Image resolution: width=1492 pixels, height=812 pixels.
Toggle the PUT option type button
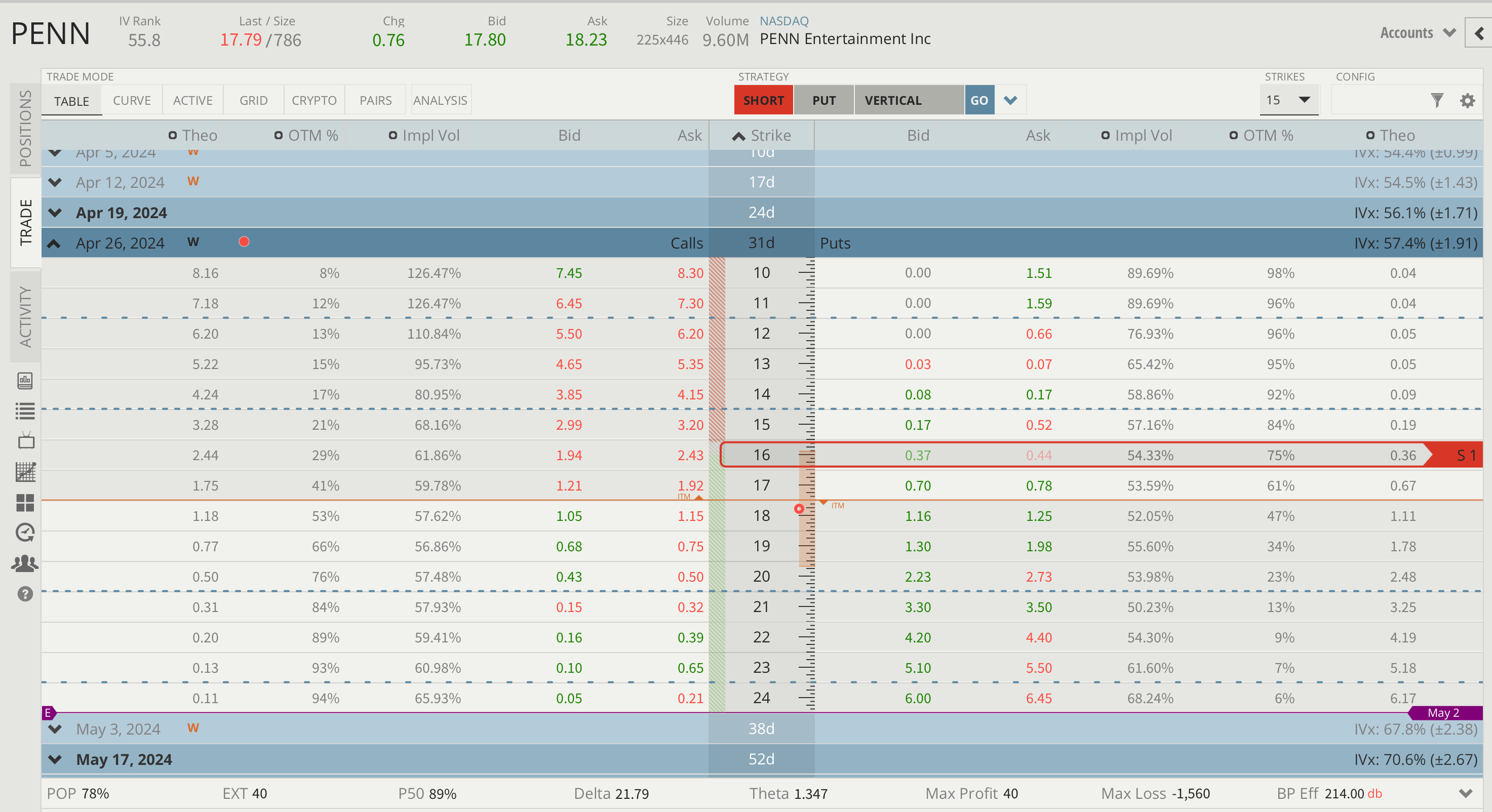823,100
